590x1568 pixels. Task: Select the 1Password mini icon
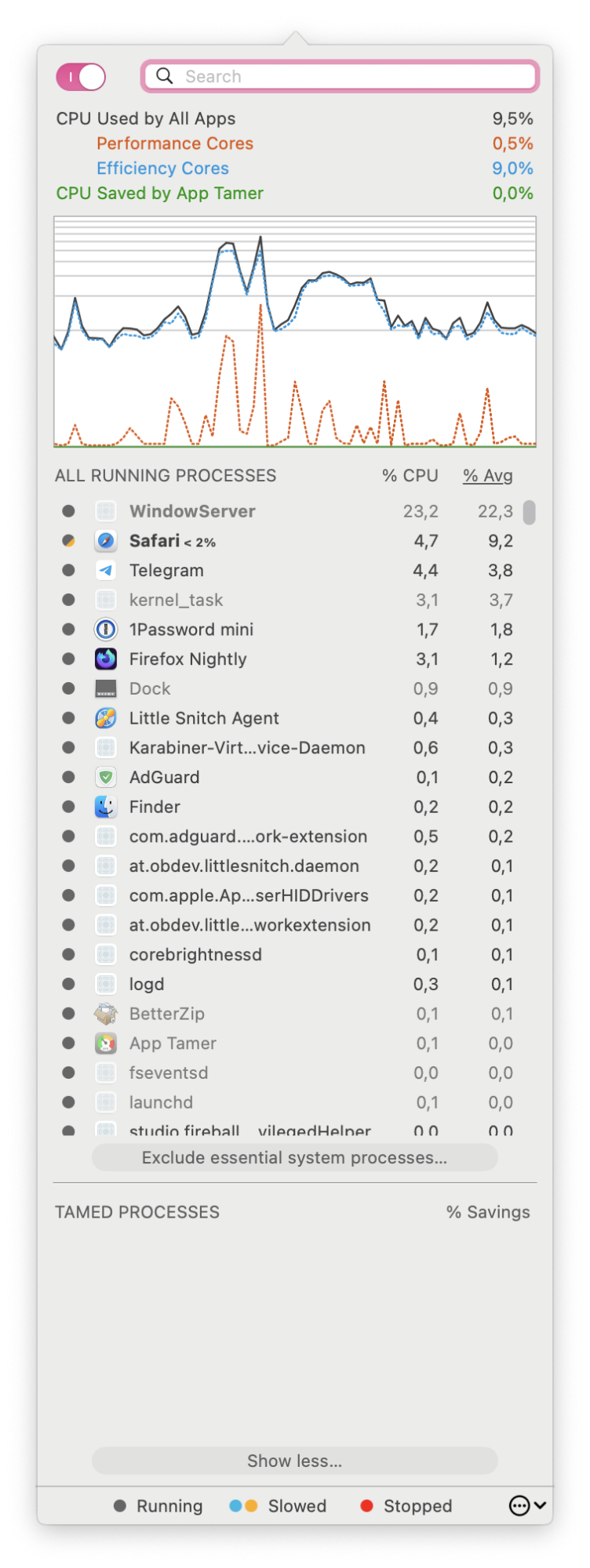point(105,629)
